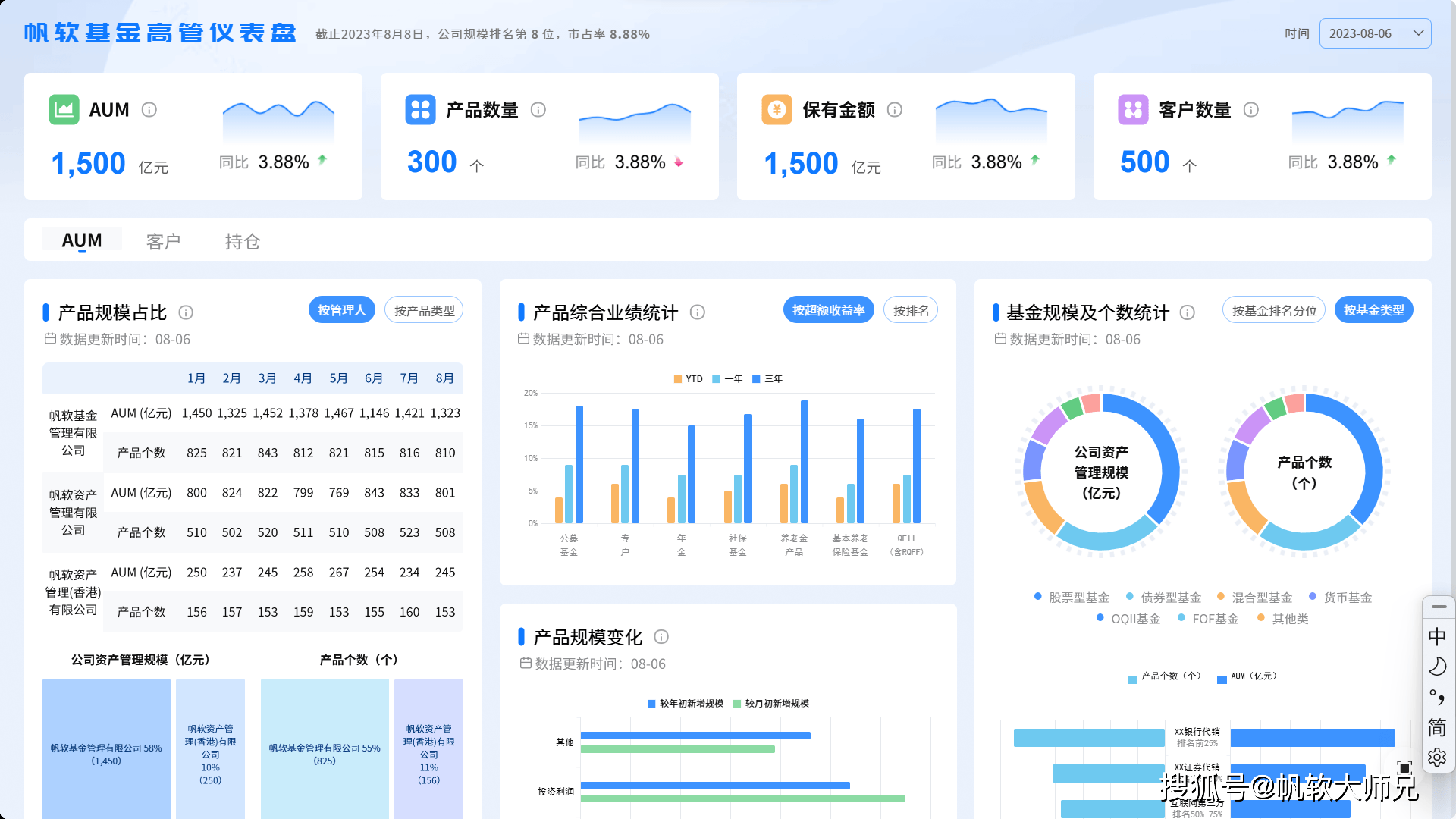Toggle the 三年 legend color swatch
1456x819 pixels.
756,379
